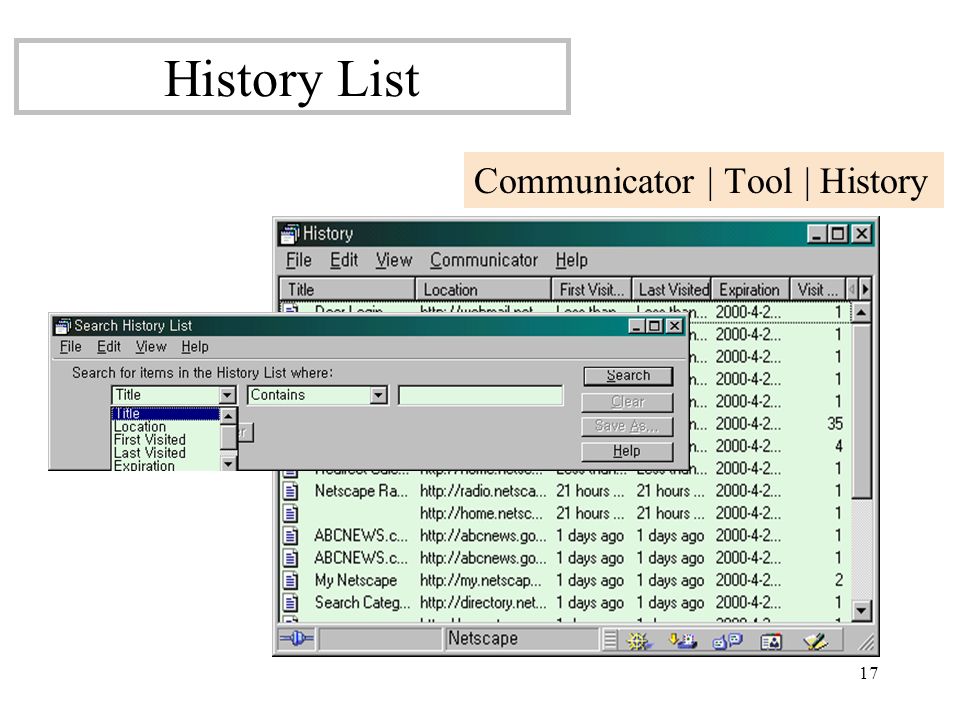The height and width of the screenshot is (720, 960).
Task: Click dropdown list scroll-down arrow
Action: [228, 463]
